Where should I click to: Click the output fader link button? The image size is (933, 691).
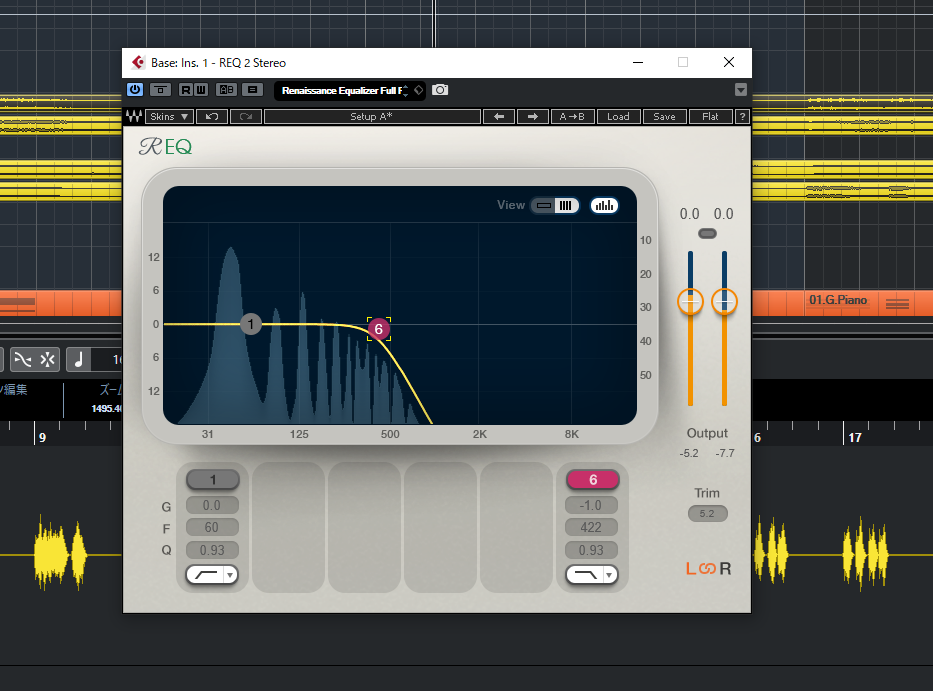[x=707, y=234]
